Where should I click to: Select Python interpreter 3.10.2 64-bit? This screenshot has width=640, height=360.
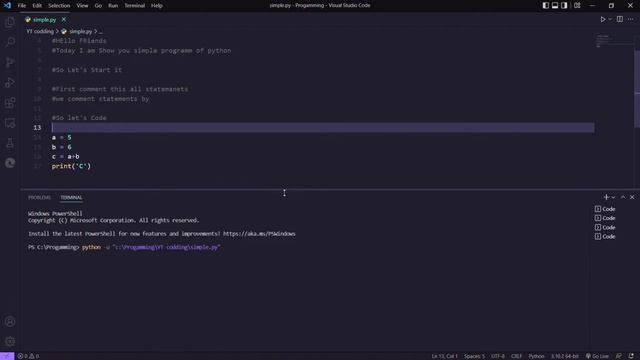[x=565, y=356]
